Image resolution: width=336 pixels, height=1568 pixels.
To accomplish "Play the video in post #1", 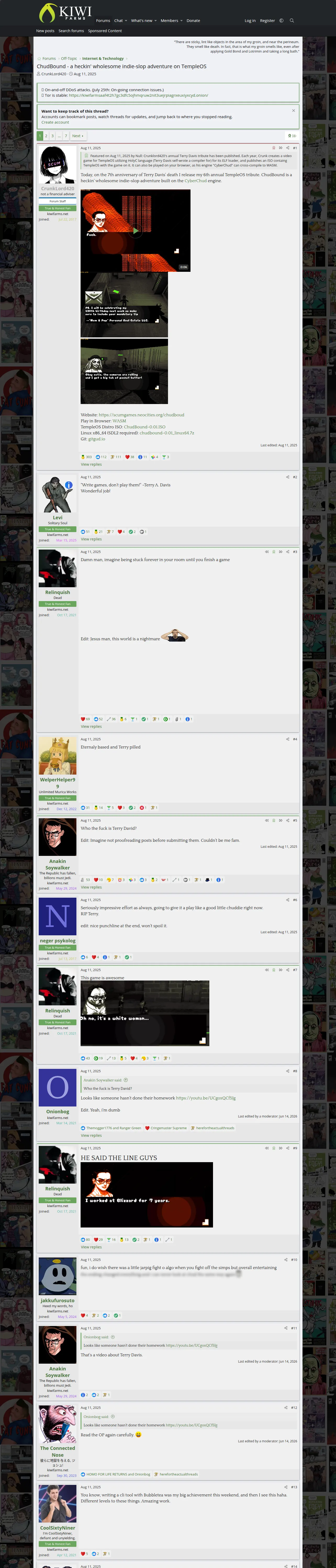I will [135, 231].
